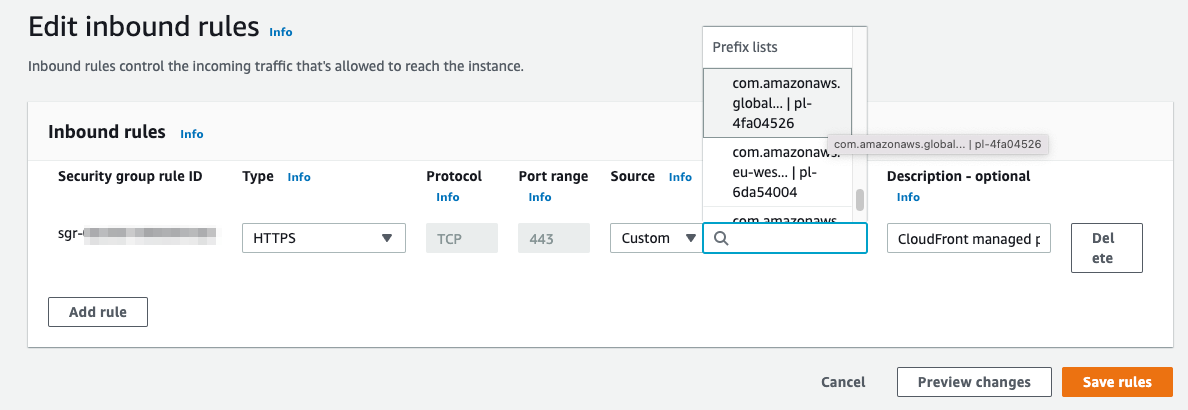The width and height of the screenshot is (1188, 410).
Task: Click the Description field with CloudFront text
Action: (x=968, y=239)
